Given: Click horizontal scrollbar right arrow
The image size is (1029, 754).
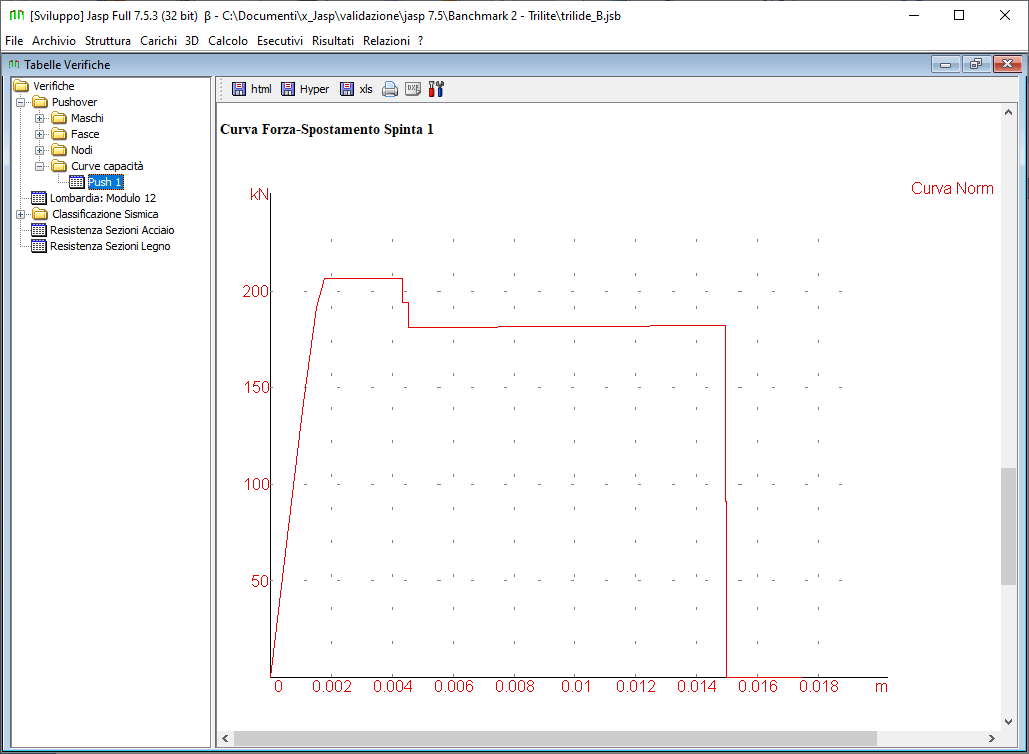Looking at the screenshot, I should point(992,738).
